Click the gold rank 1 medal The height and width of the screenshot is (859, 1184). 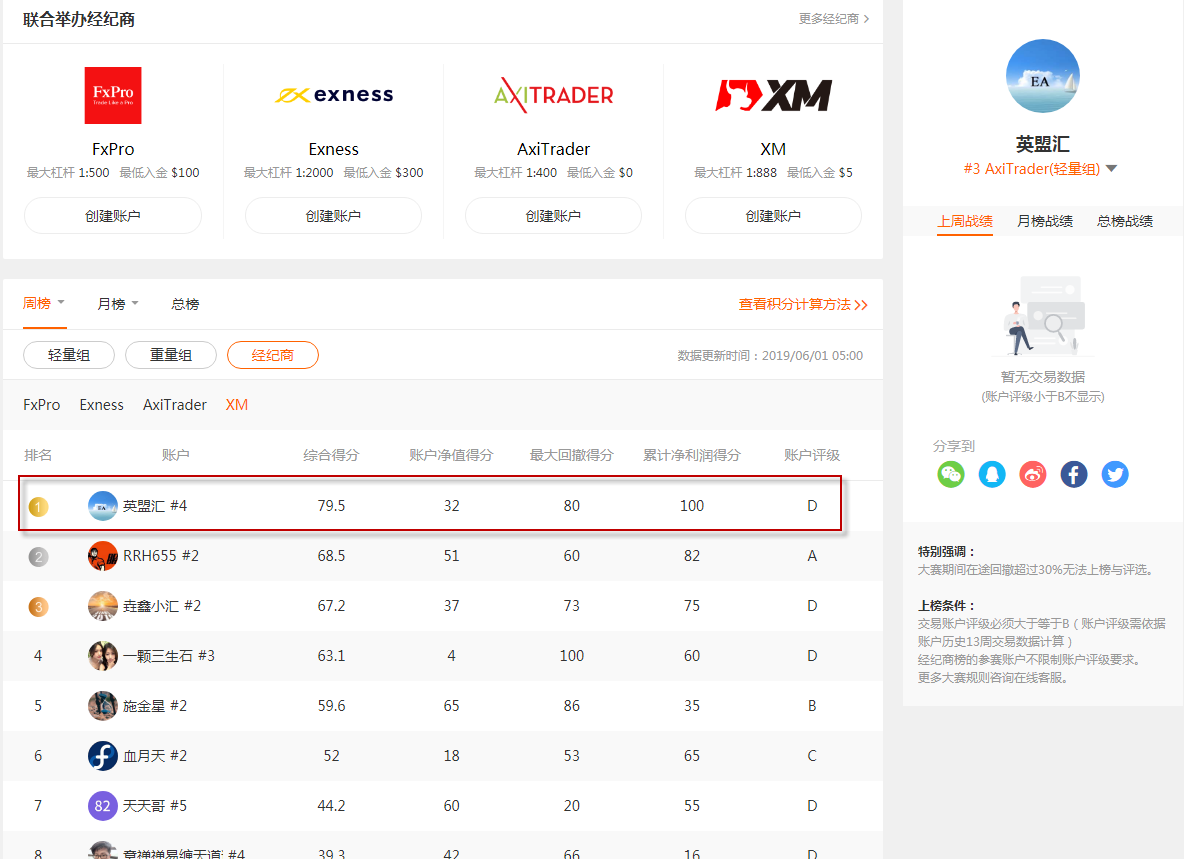pos(39,506)
